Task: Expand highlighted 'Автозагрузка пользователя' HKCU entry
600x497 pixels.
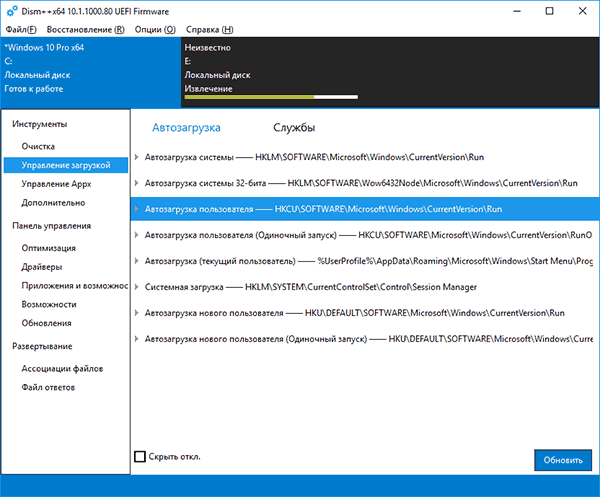Action: 136,209
